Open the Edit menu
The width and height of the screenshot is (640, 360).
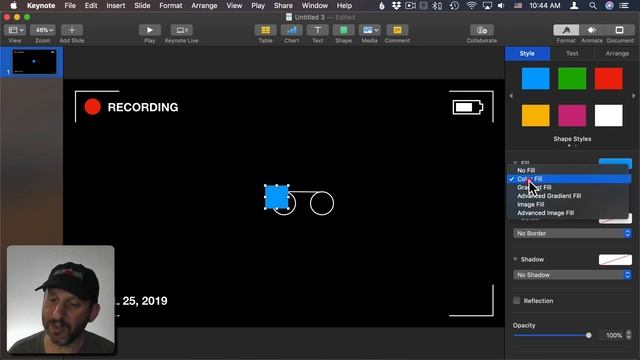click(x=91, y=6)
